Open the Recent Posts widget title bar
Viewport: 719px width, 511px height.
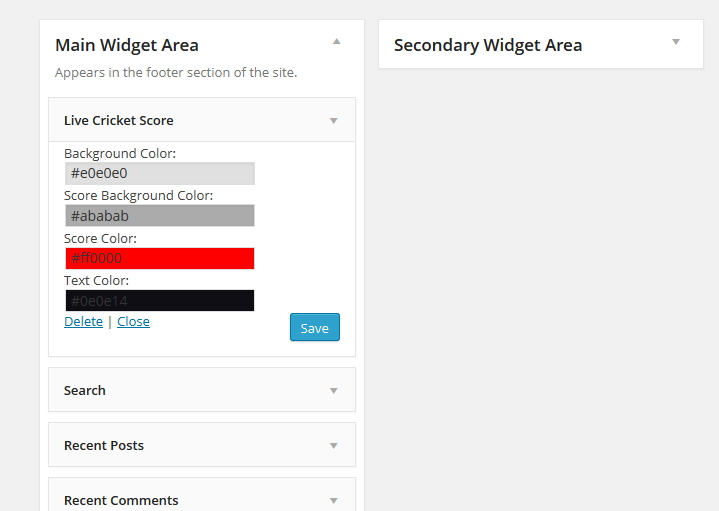(x=104, y=446)
